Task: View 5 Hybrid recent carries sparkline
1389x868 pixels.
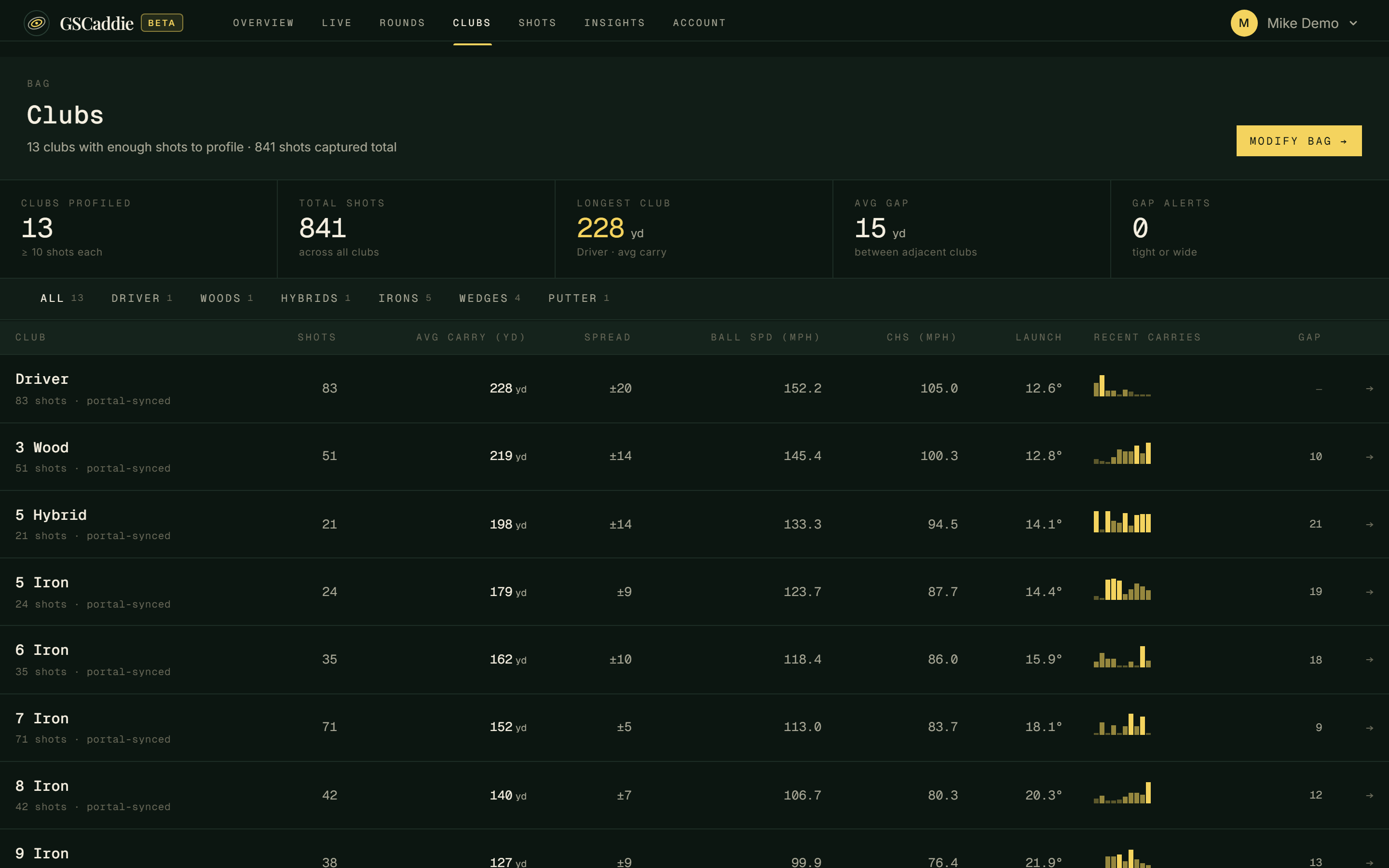Action: (1122, 522)
